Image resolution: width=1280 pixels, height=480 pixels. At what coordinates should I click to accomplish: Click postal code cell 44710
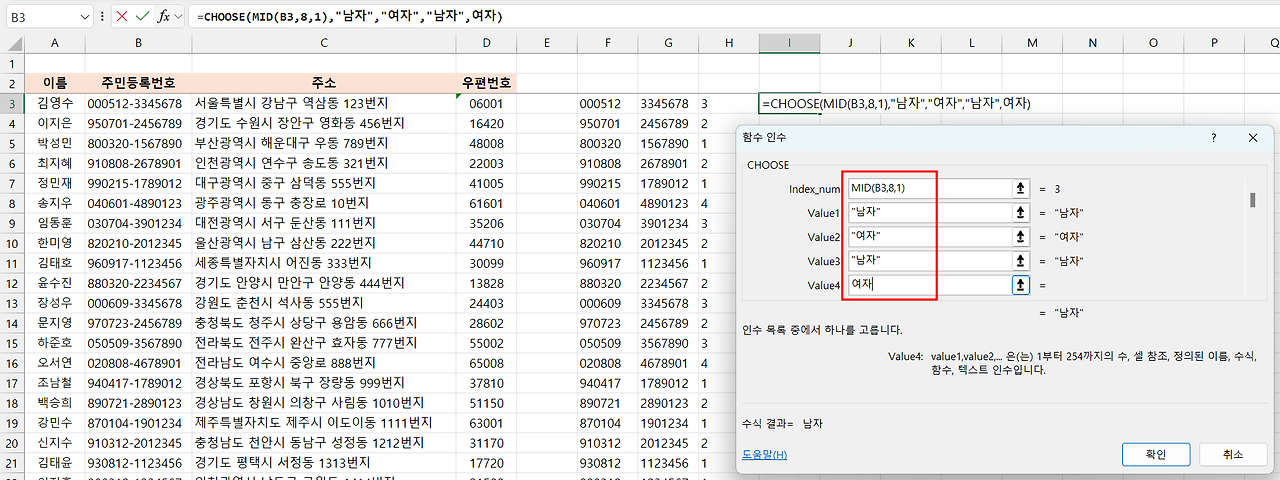point(485,244)
